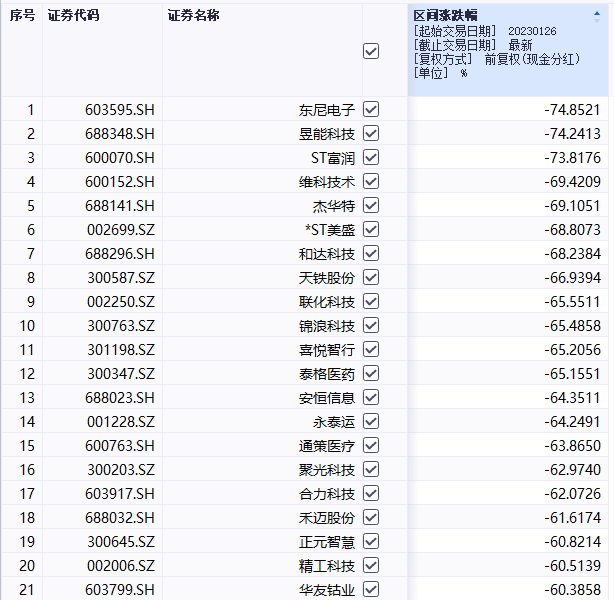Viewport: 614px width, 600px height.
Task: Toggle the checkbox for ST富润
Action: [371, 157]
